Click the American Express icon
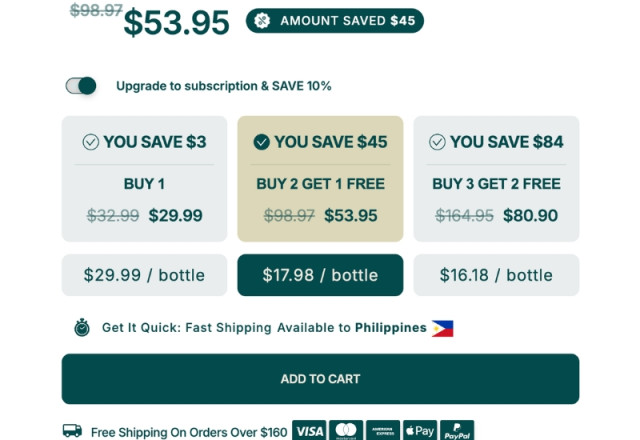This screenshot has width=640, height=440. [x=382, y=431]
